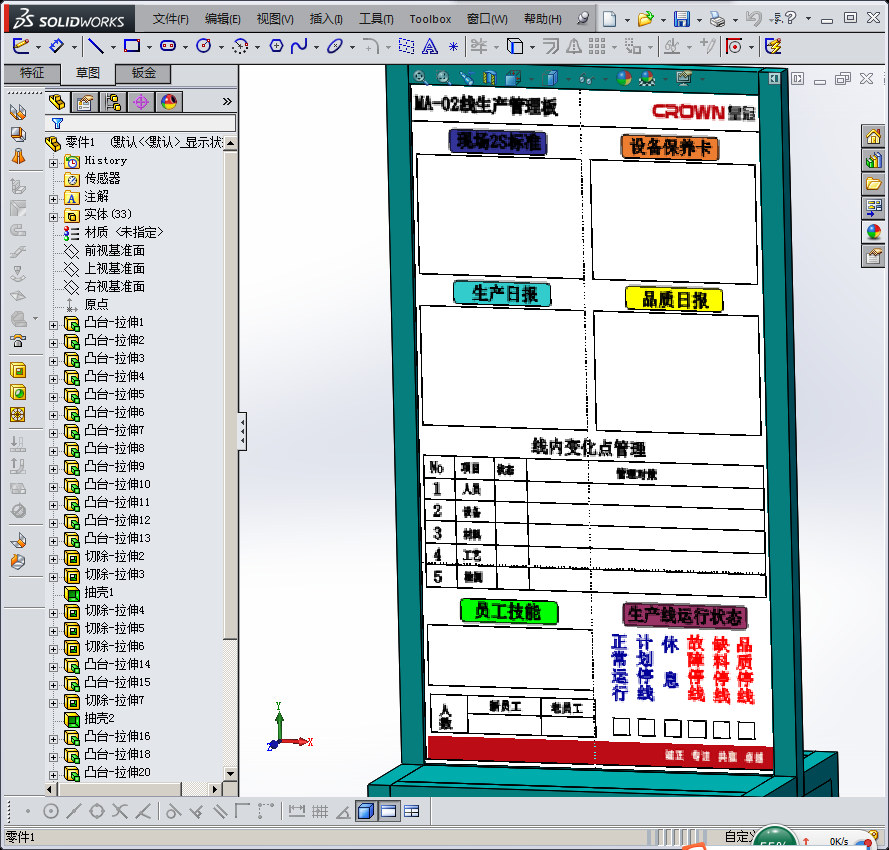Image resolution: width=889 pixels, height=850 pixels.
Task: Expand the 注解 folder node
Action: click(53, 199)
